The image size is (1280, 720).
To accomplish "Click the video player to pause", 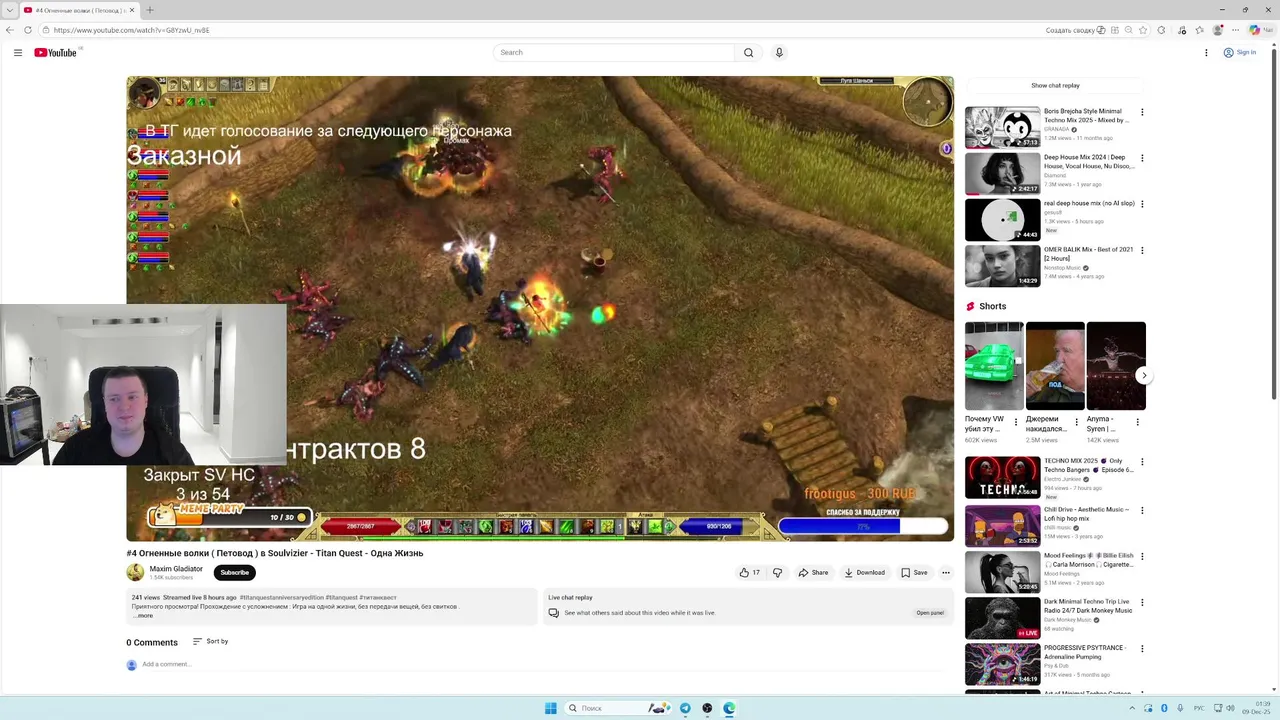I will click(540, 308).
